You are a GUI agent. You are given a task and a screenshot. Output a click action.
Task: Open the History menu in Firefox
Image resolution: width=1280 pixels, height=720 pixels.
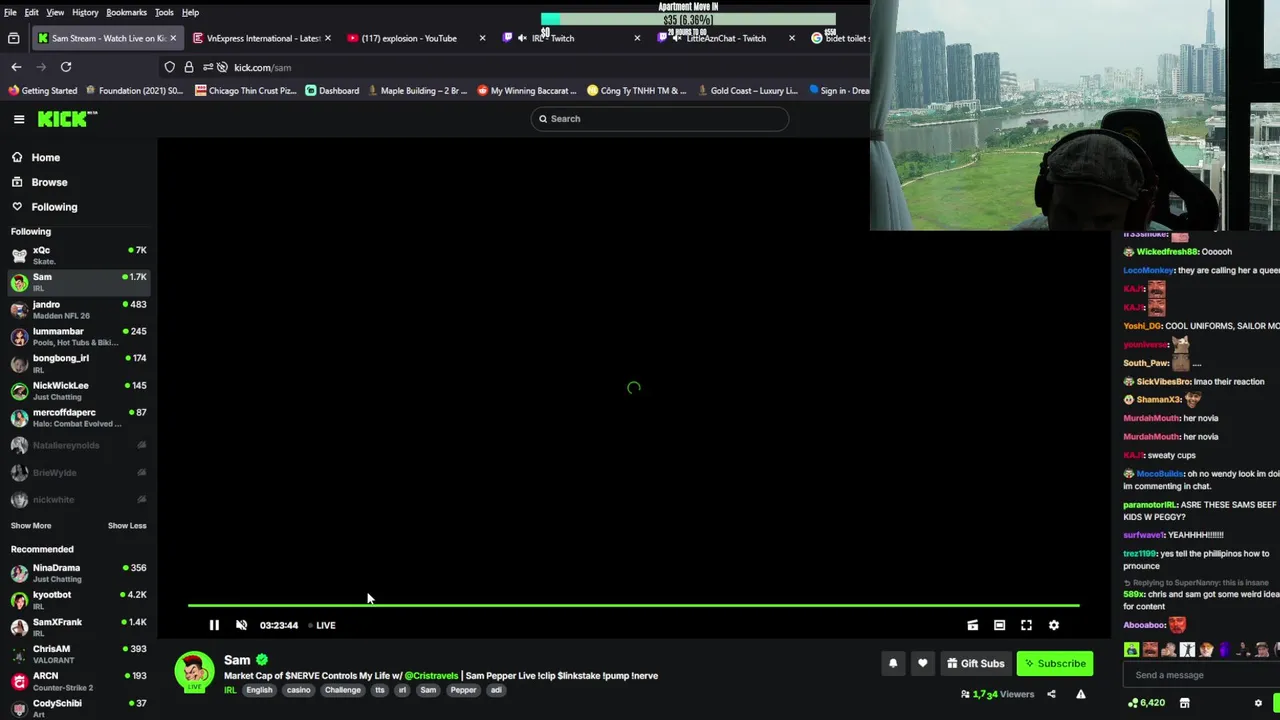coord(85,12)
